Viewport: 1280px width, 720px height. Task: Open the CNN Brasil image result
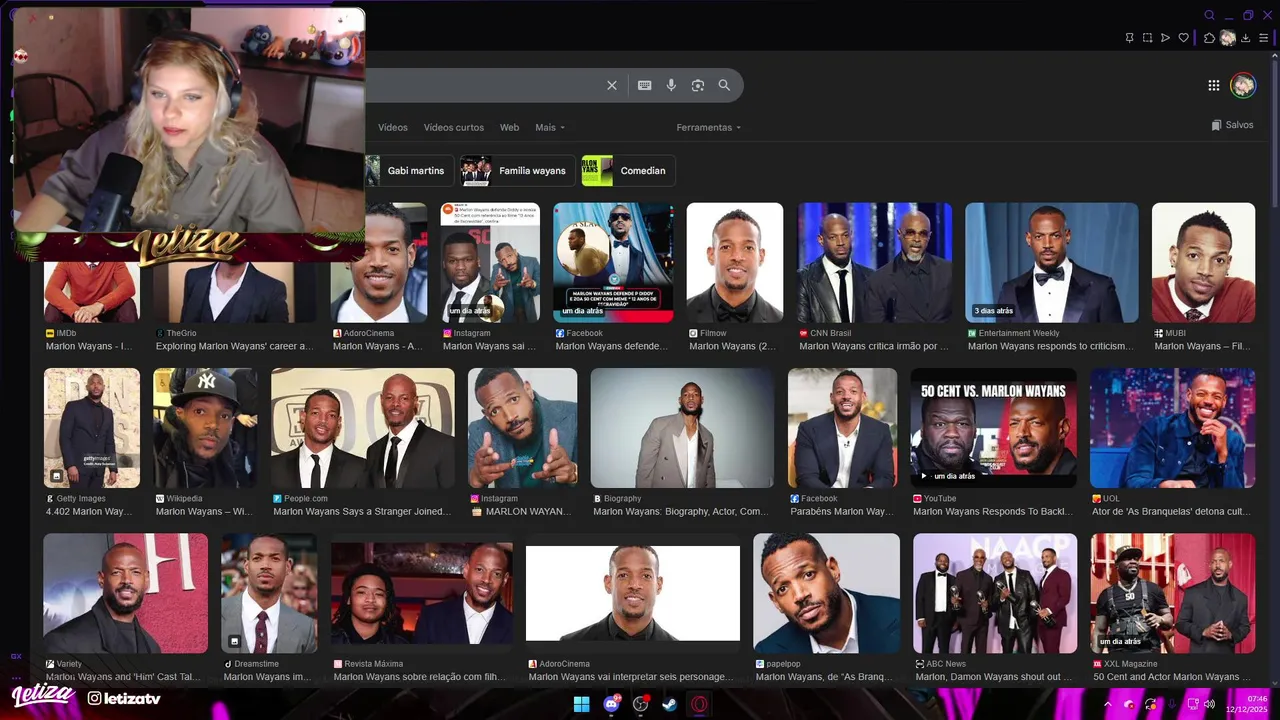tap(874, 263)
